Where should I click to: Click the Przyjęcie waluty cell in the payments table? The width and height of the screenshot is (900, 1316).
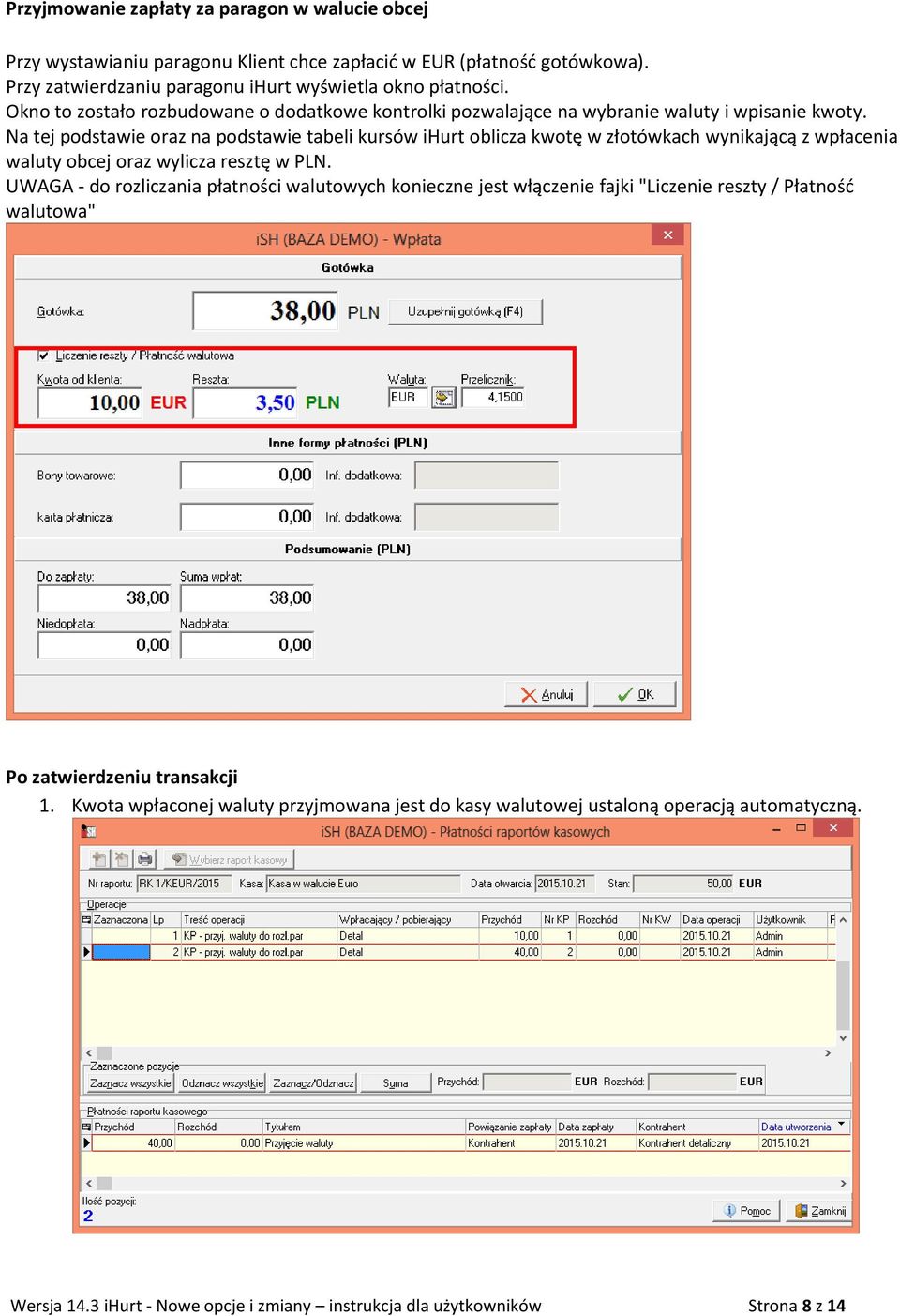[364, 1143]
